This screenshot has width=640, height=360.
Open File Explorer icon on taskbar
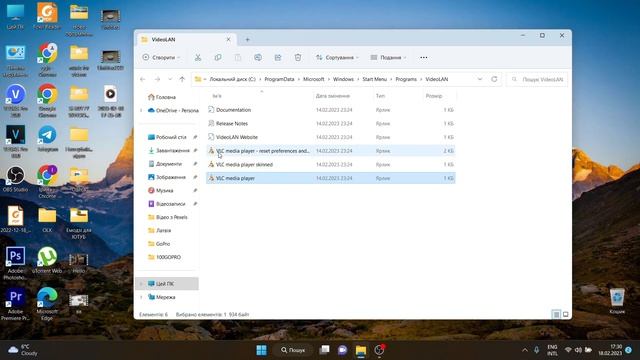click(x=361, y=350)
